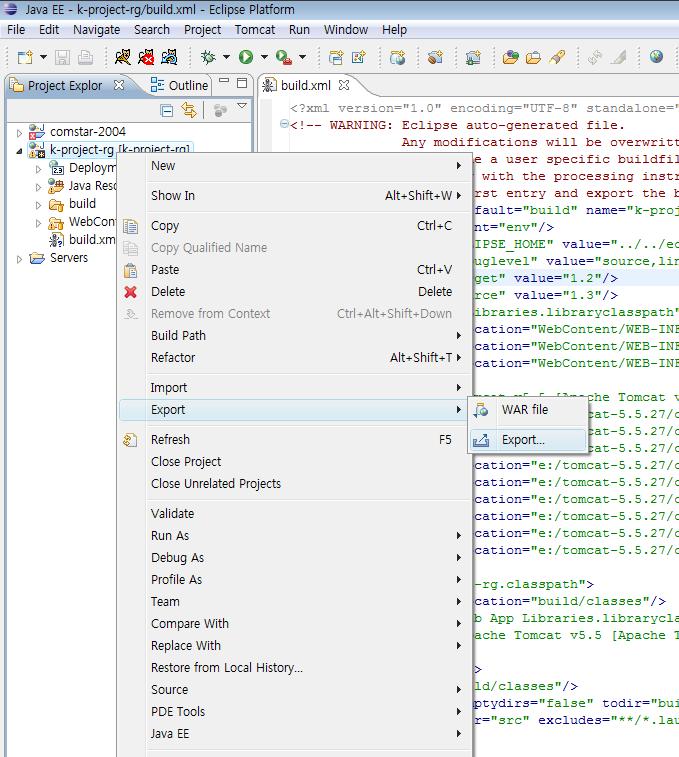The image size is (679, 757).
Task: Click the Print toolbar icon
Action: [85, 57]
